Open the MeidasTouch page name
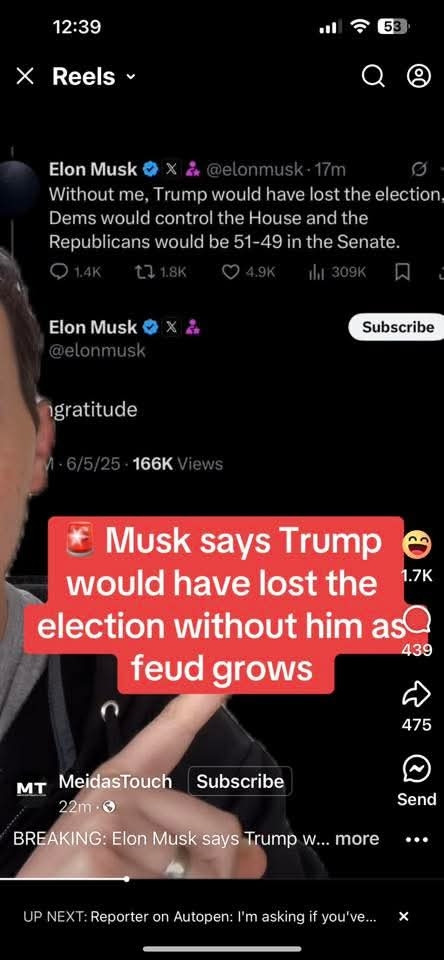This screenshot has height=960, width=444. pos(115,781)
